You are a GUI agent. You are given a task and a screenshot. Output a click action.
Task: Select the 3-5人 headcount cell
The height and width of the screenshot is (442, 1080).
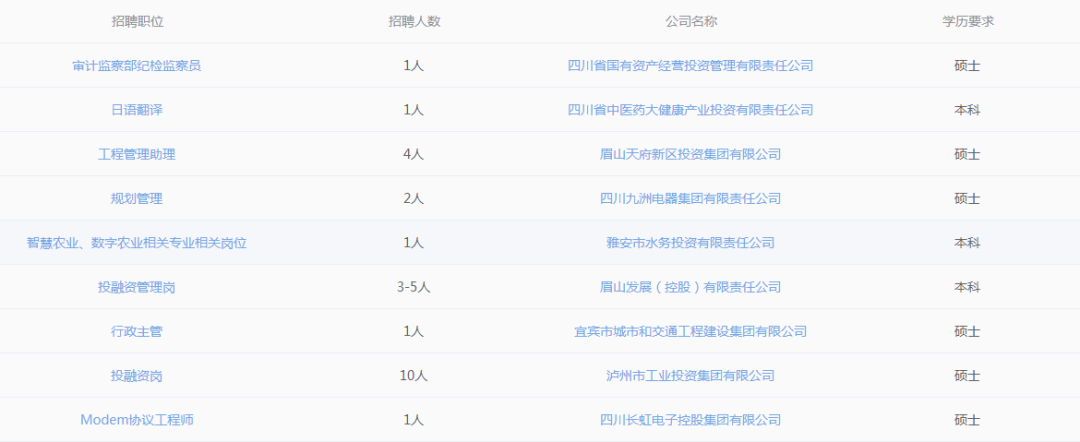(413, 287)
